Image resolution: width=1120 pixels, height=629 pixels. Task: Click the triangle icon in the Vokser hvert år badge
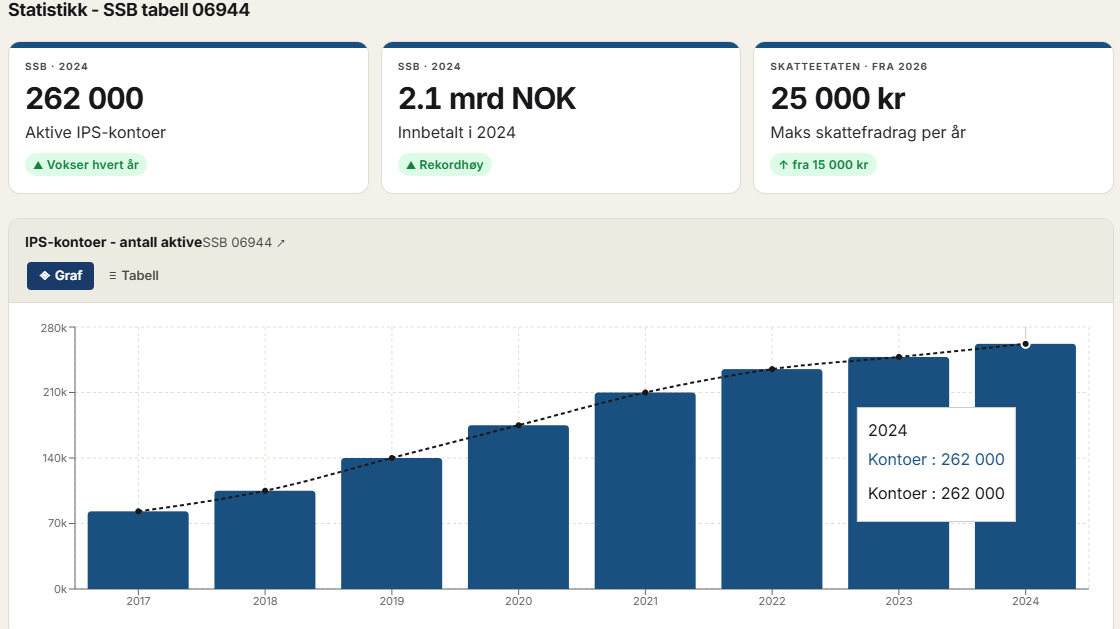click(38, 165)
